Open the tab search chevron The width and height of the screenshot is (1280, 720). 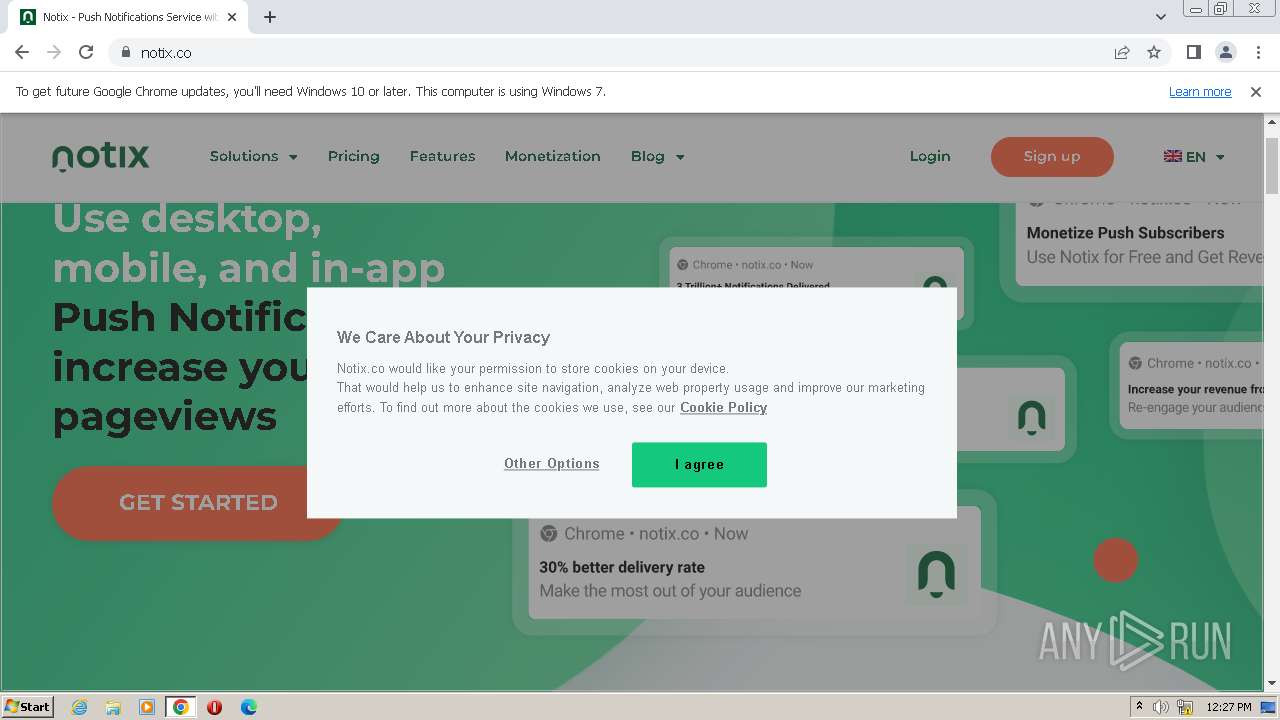(1160, 17)
